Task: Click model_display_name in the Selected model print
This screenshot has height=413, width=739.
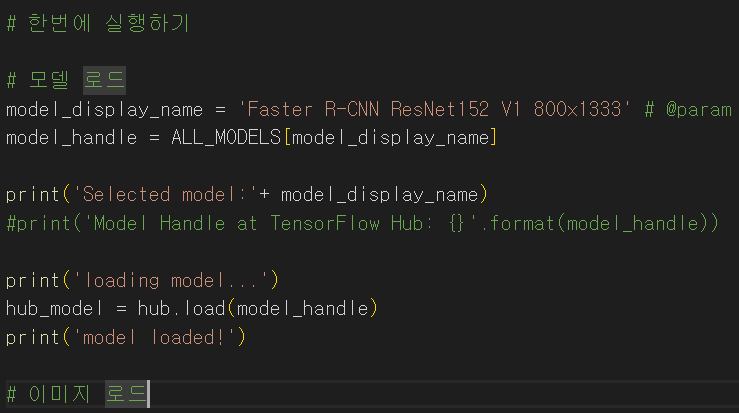Action: (379, 195)
